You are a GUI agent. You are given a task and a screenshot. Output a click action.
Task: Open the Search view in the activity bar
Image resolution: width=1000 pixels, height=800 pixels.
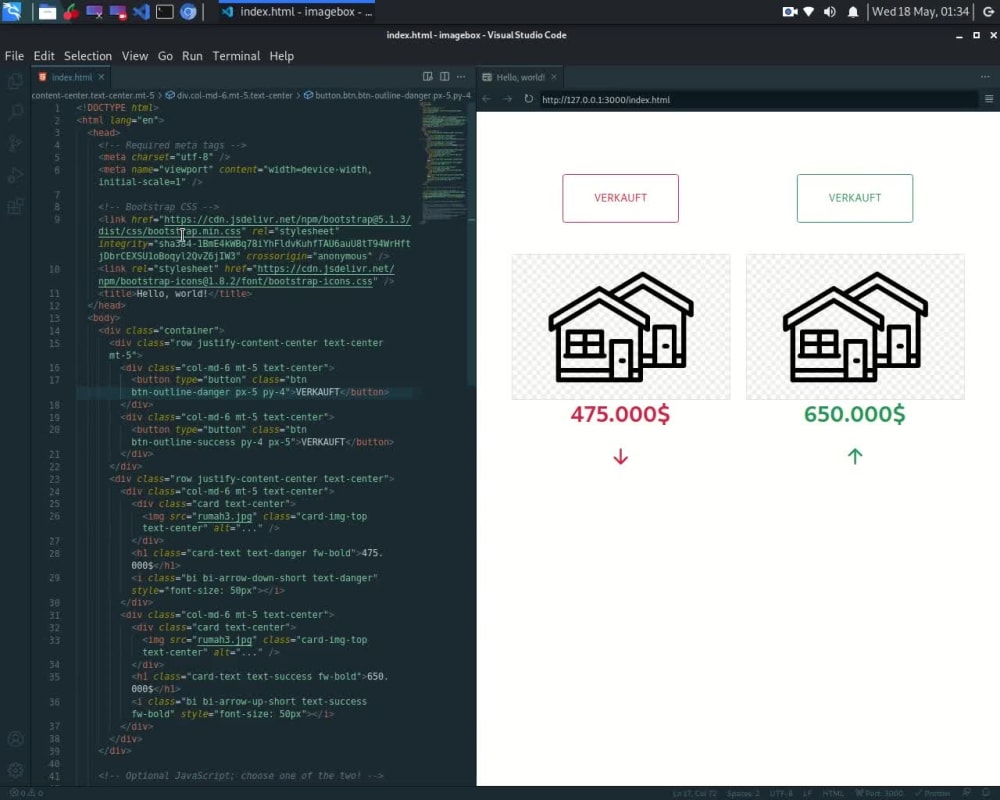coord(14,112)
